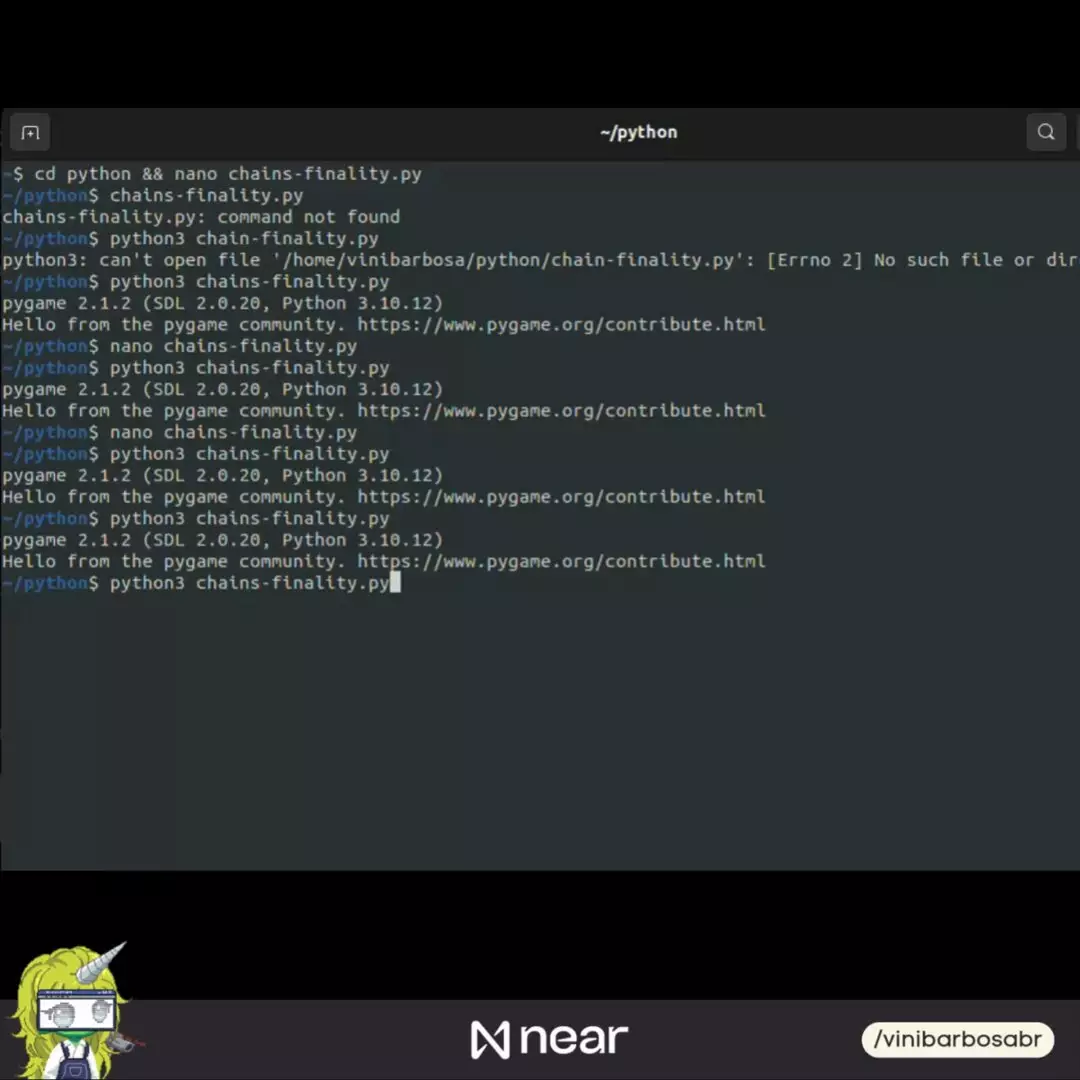Open a new terminal tab
The height and width of the screenshot is (1080, 1080).
point(30,132)
